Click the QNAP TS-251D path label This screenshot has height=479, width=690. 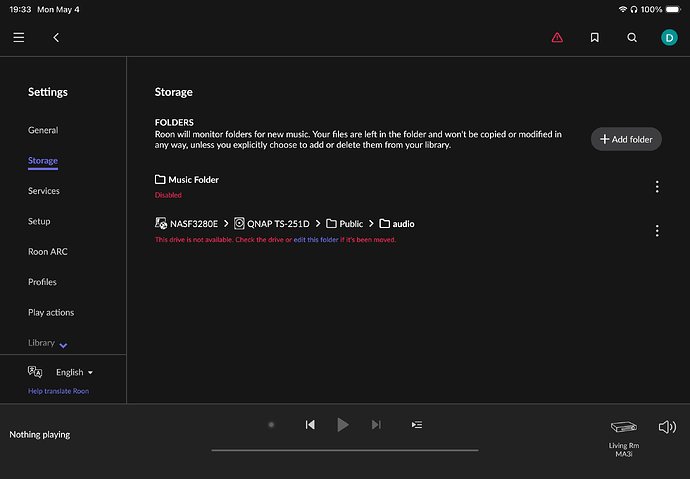[x=278, y=223]
